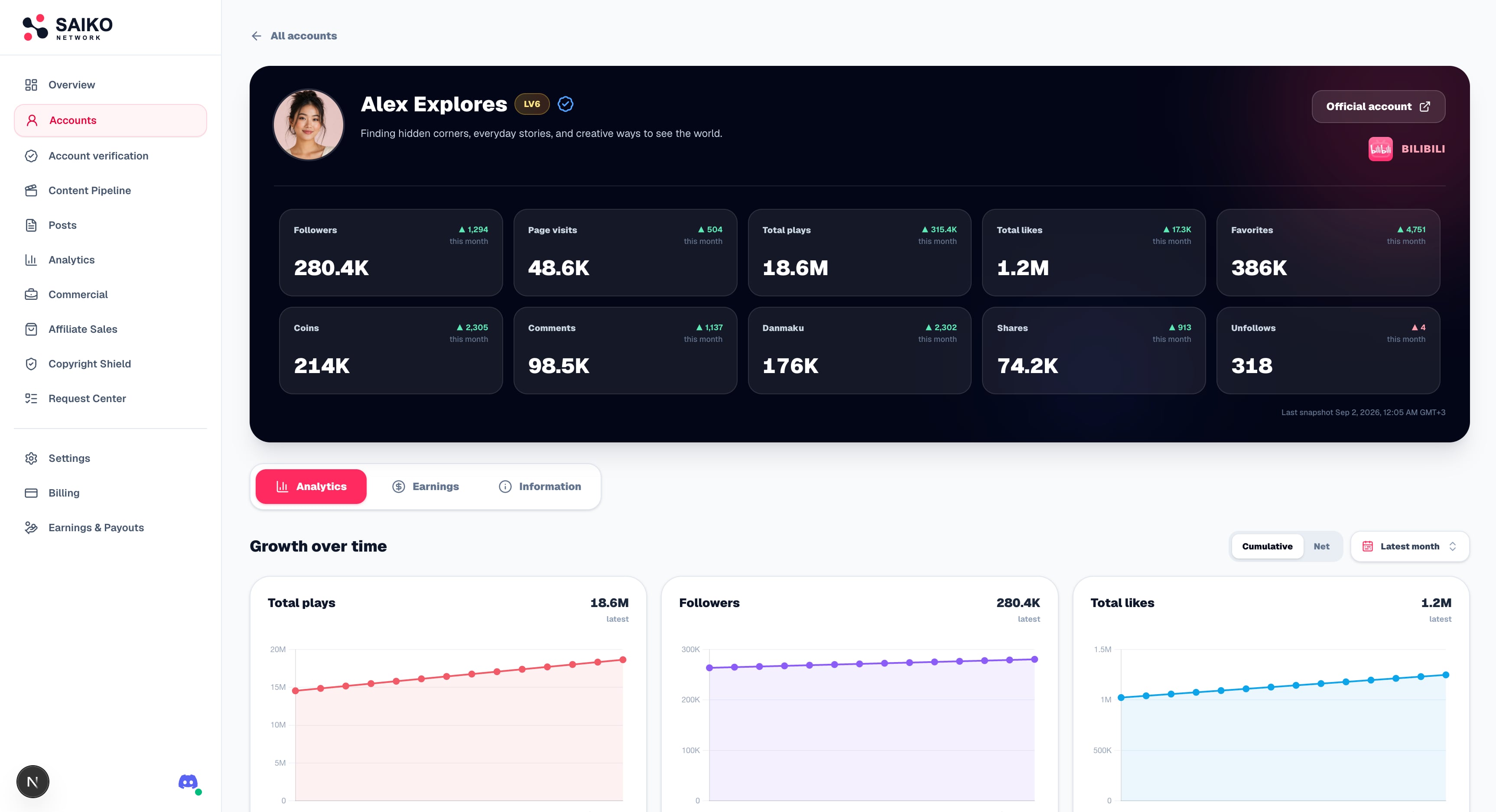
Task: Click the last point on Total likes chart
Action: (1445, 675)
